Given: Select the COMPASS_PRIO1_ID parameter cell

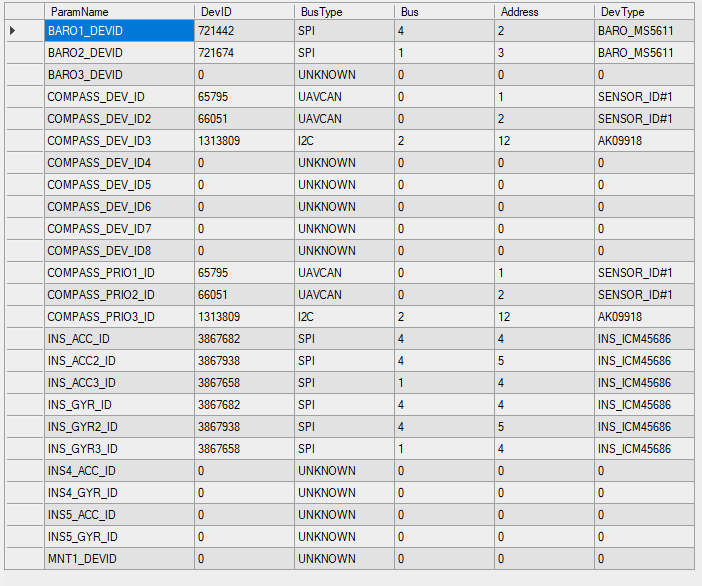Looking at the screenshot, I should click(x=118, y=273).
